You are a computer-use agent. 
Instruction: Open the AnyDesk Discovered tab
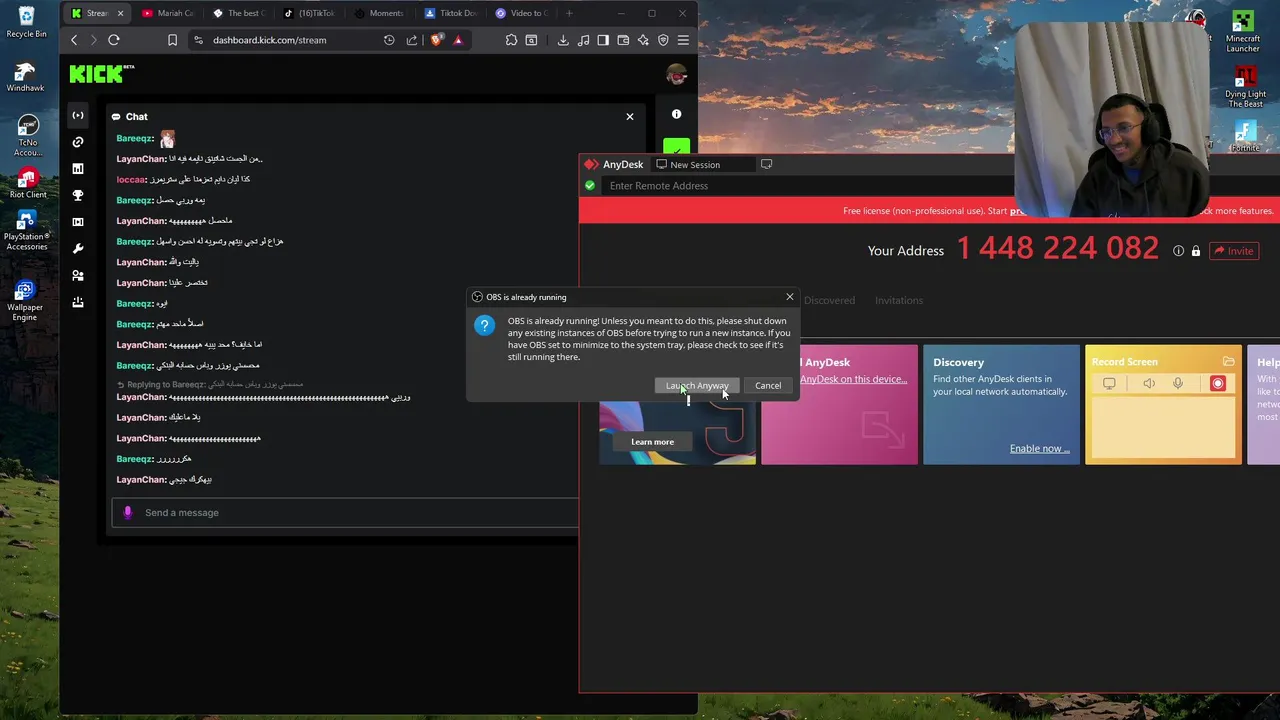pos(829,300)
